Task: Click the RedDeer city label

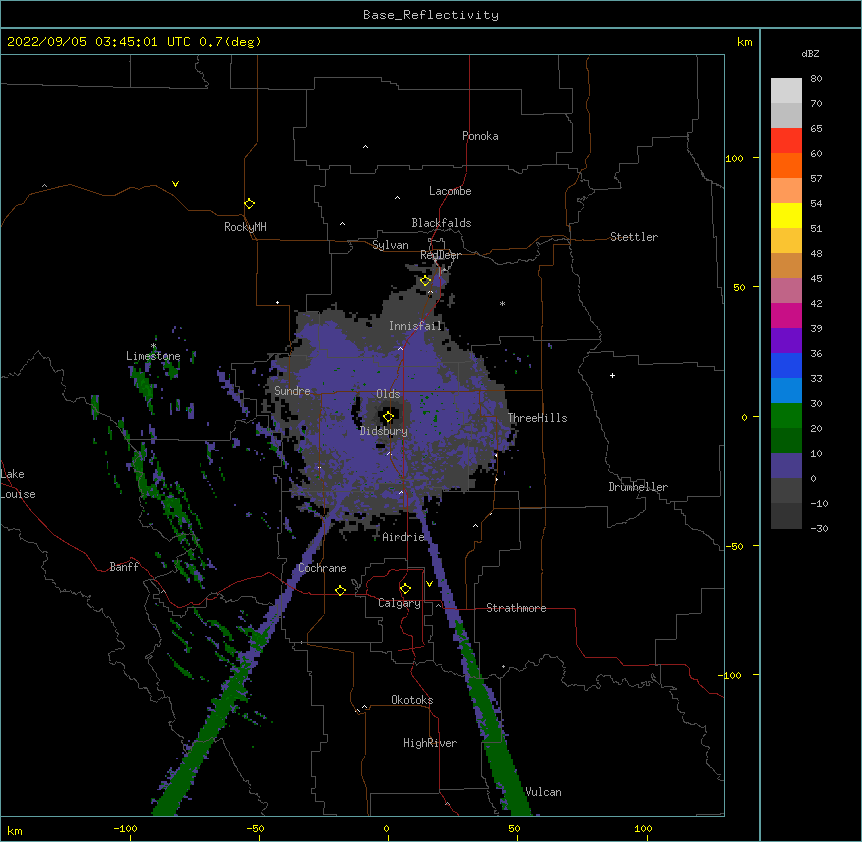Action: pos(440,255)
